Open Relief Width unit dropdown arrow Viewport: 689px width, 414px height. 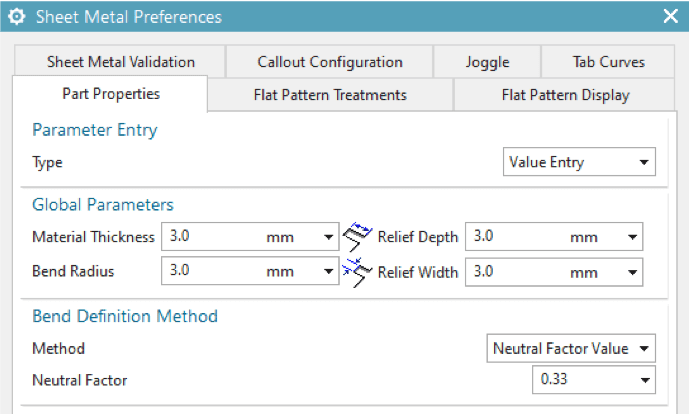click(x=632, y=271)
